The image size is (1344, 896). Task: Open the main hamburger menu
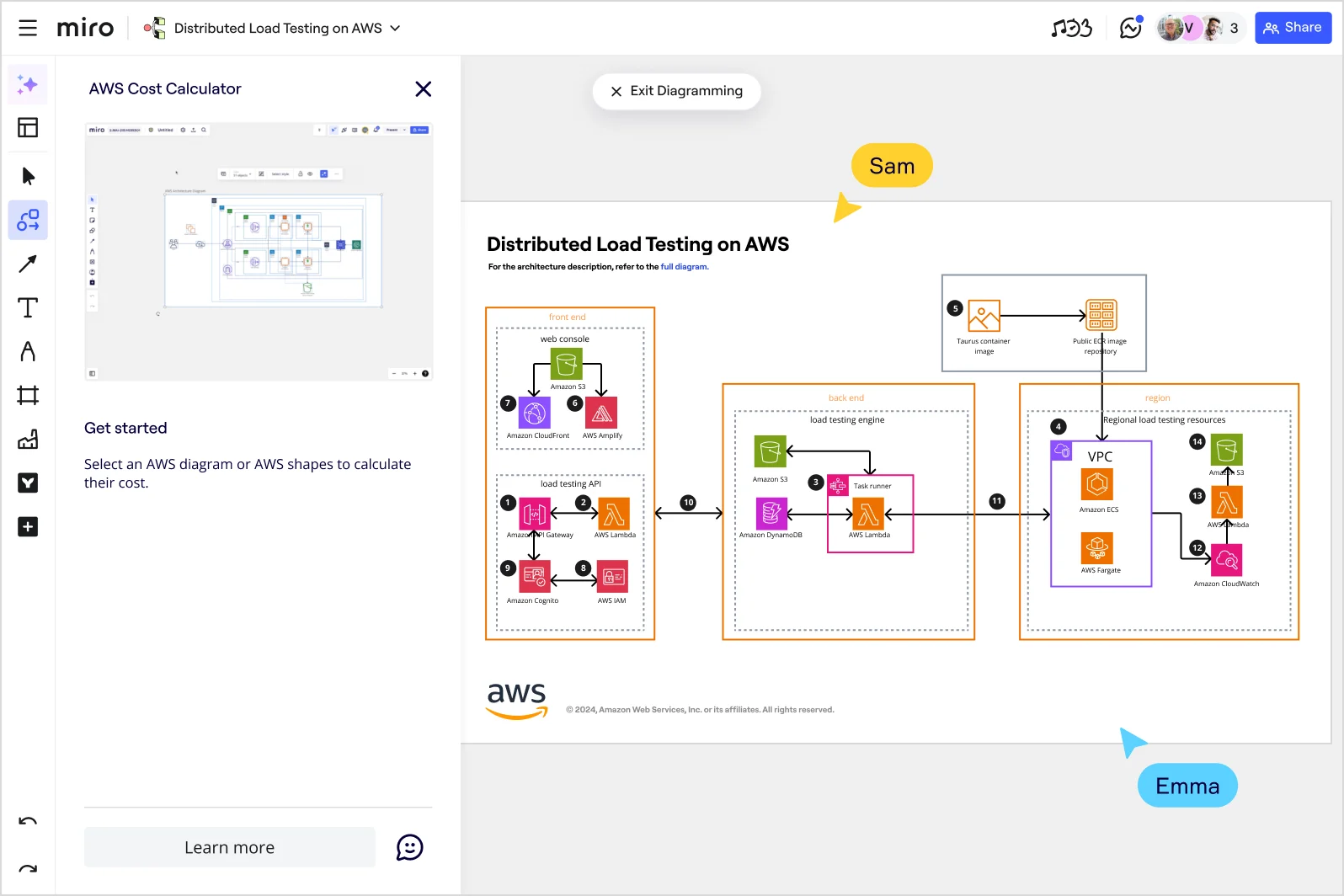[x=28, y=28]
